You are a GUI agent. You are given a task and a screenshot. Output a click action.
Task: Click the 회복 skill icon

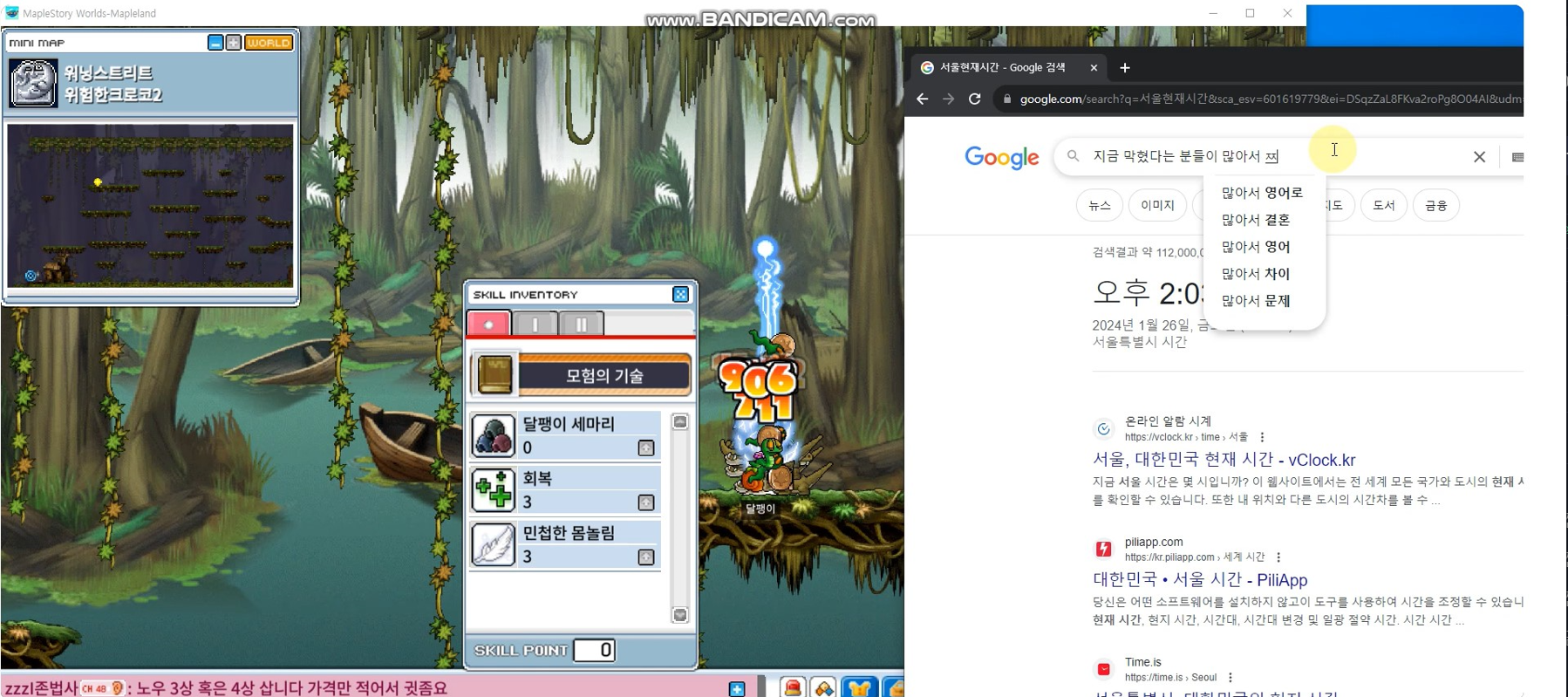(x=493, y=489)
